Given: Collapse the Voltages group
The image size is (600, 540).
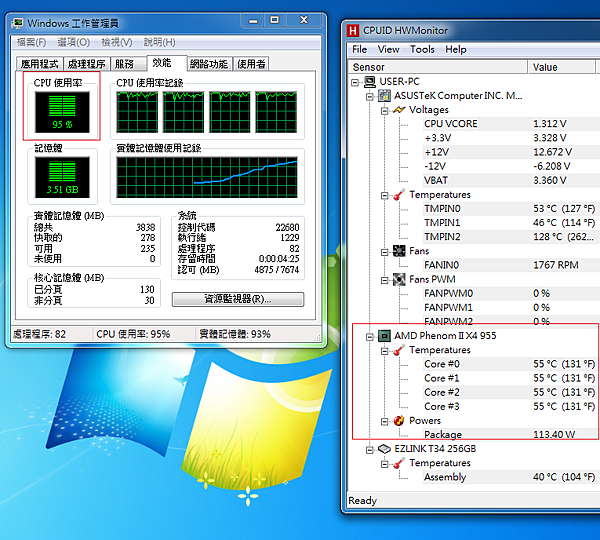Looking at the screenshot, I should 385,111.
